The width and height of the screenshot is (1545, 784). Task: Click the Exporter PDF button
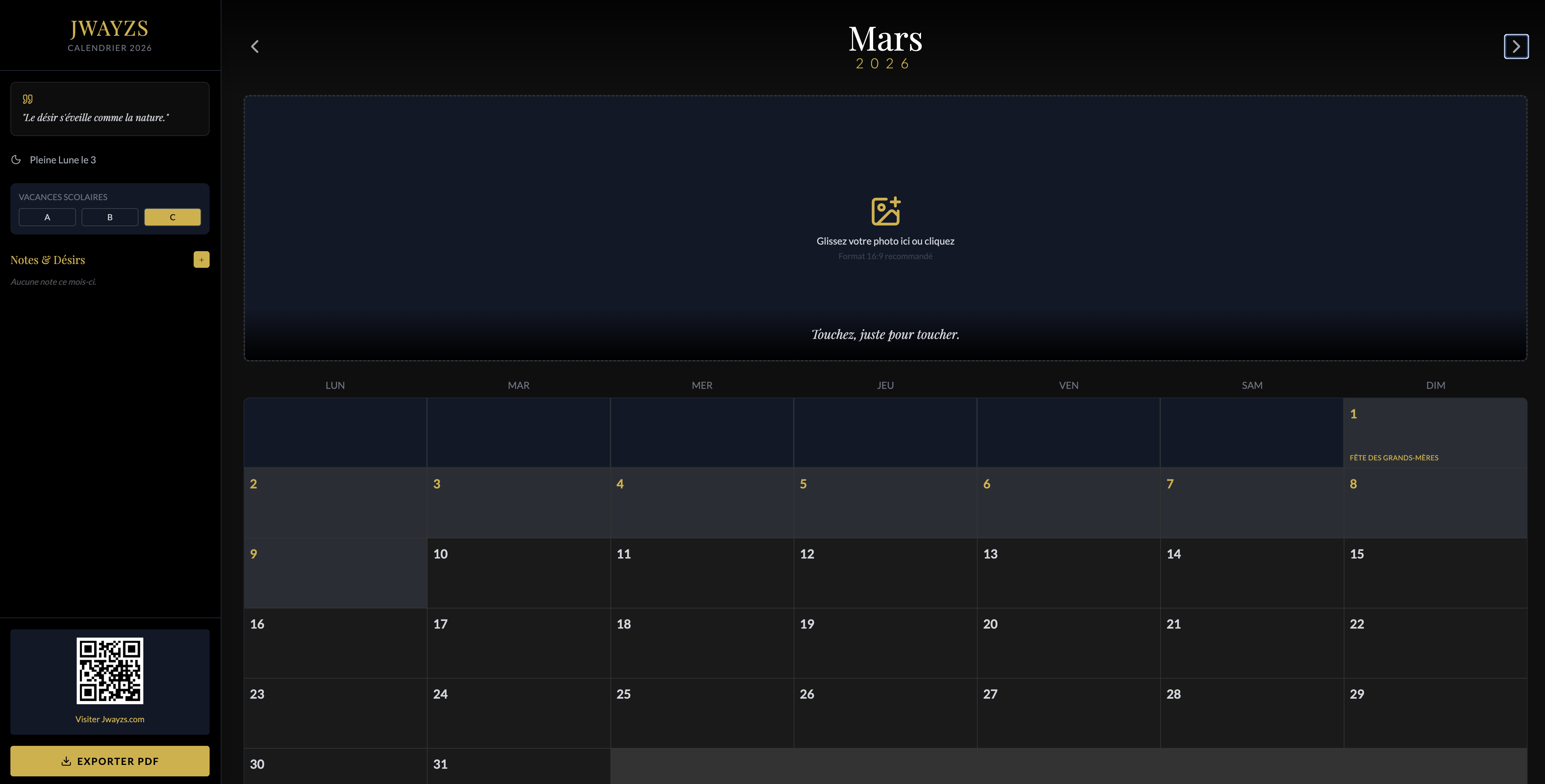pyautogui.click(x=110, y=761)
